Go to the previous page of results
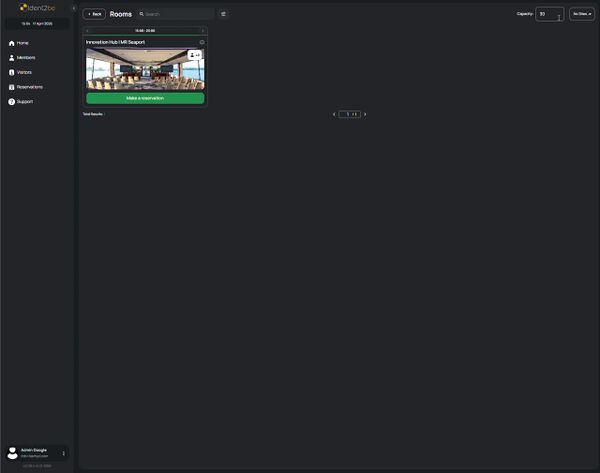Screen dimensions: 600x473 click(x=334, y=115)
